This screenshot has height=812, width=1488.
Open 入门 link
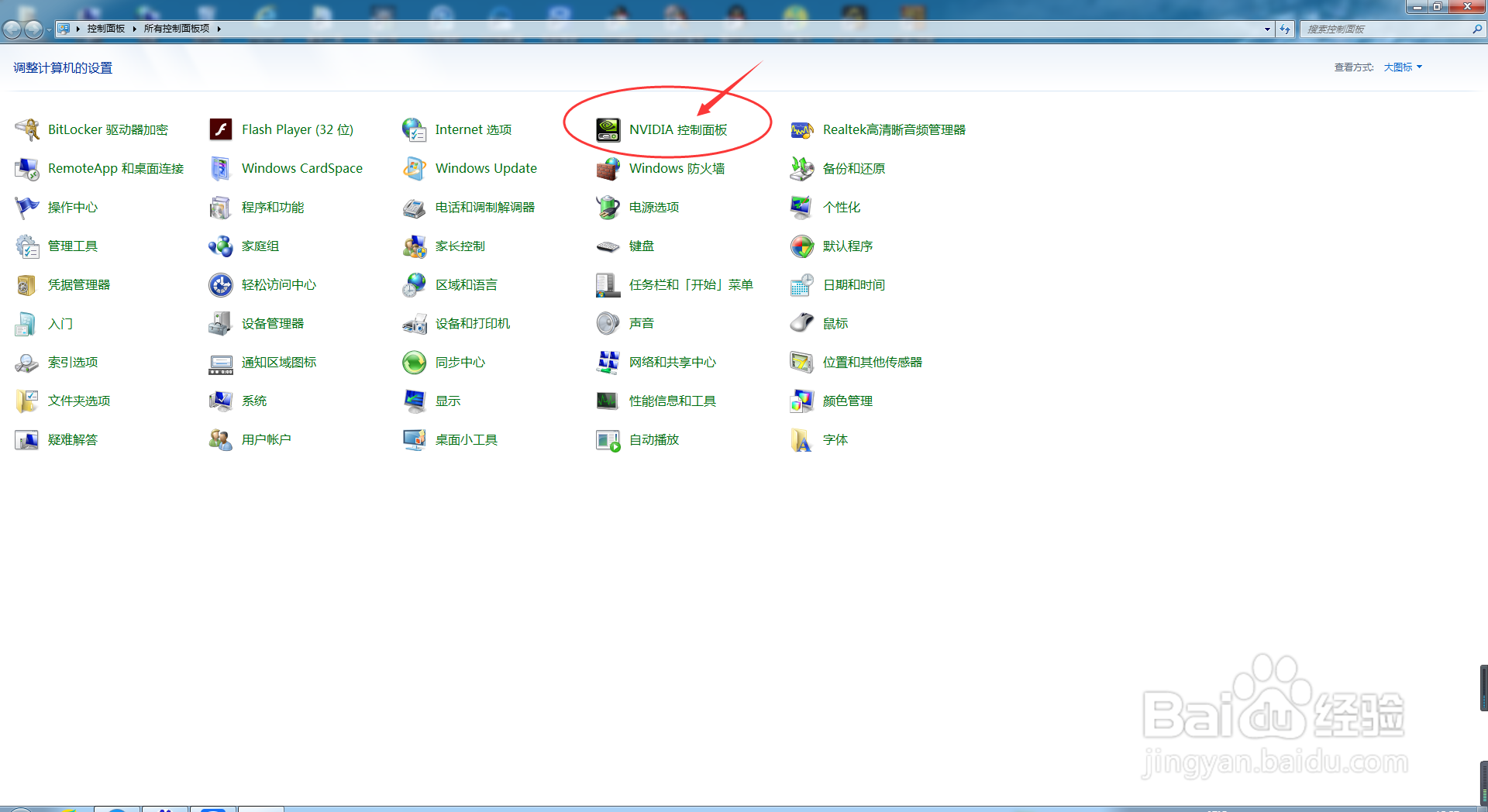click(x=60, y=323)
